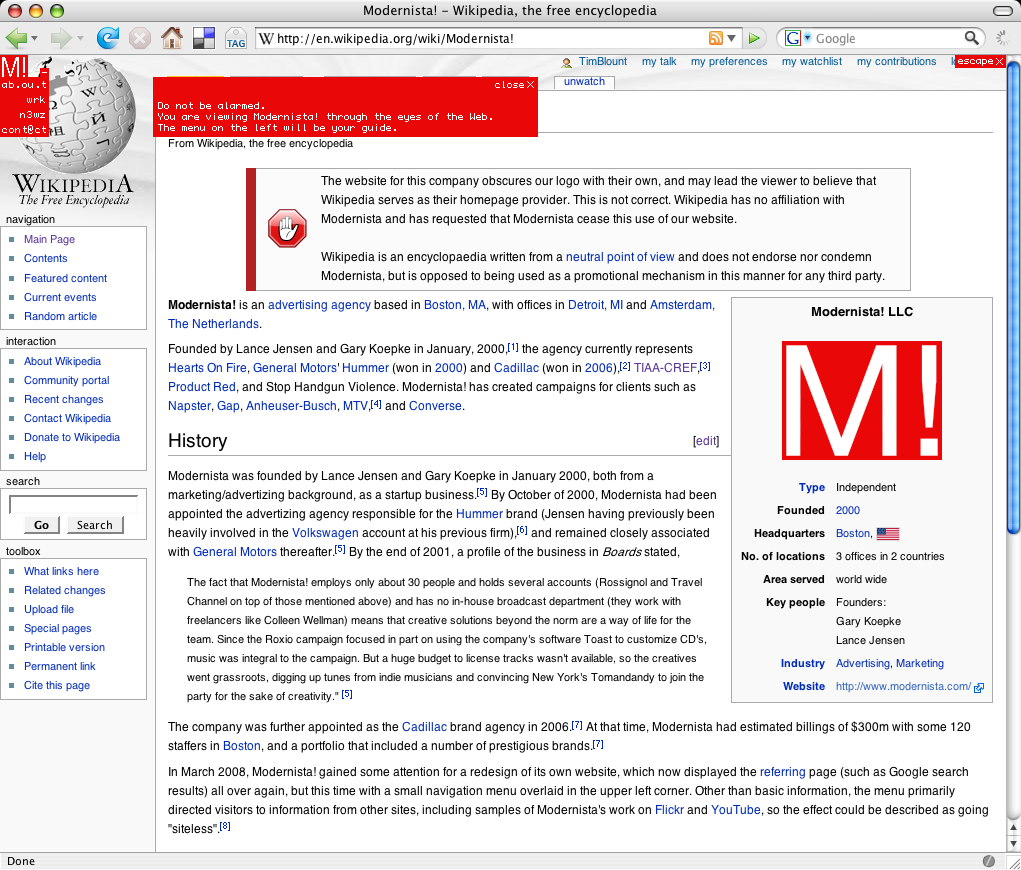Open the Donate to Wikipedia link

72,438
